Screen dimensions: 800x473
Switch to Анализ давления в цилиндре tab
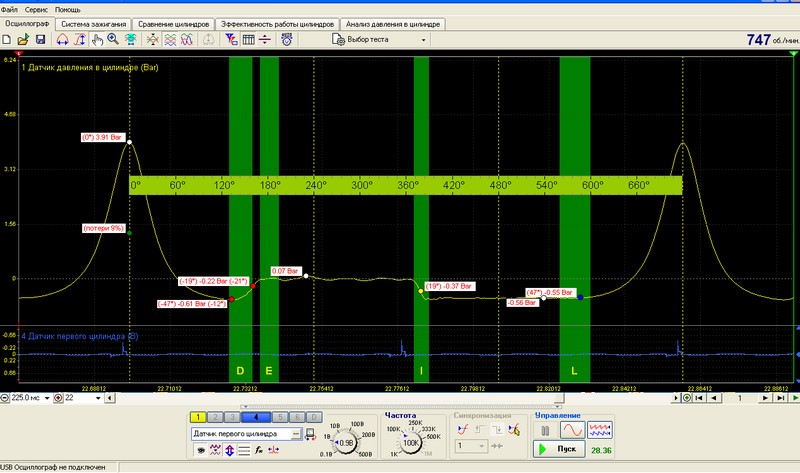point(392,24)
